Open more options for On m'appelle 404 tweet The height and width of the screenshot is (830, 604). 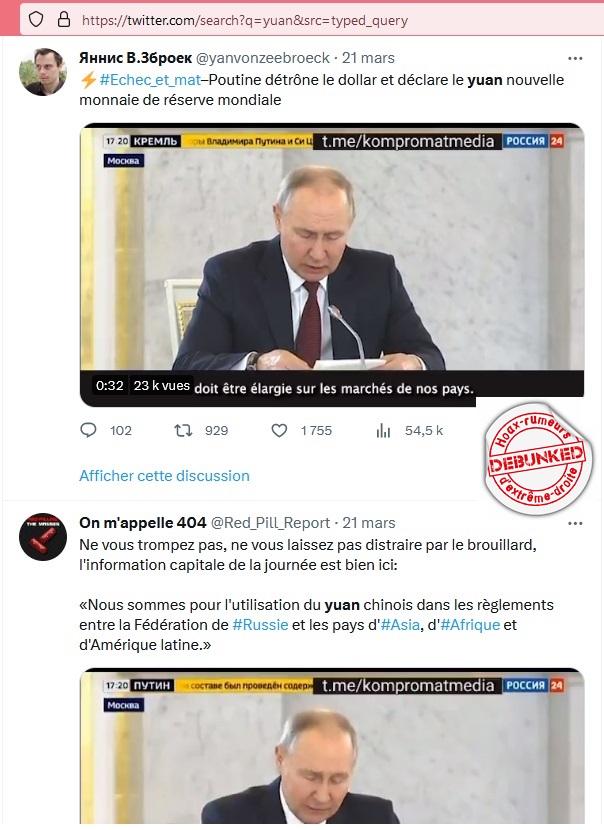(x=575, y=523)
